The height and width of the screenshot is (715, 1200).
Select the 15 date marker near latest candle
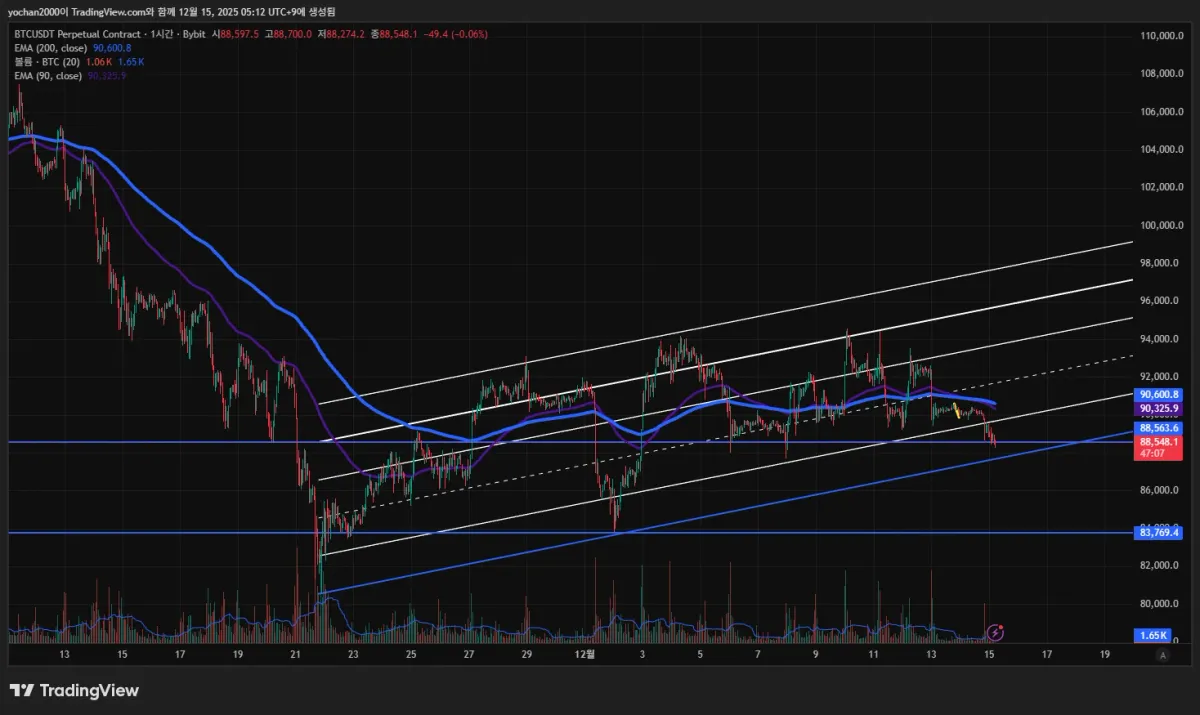[x=989, y=654]
